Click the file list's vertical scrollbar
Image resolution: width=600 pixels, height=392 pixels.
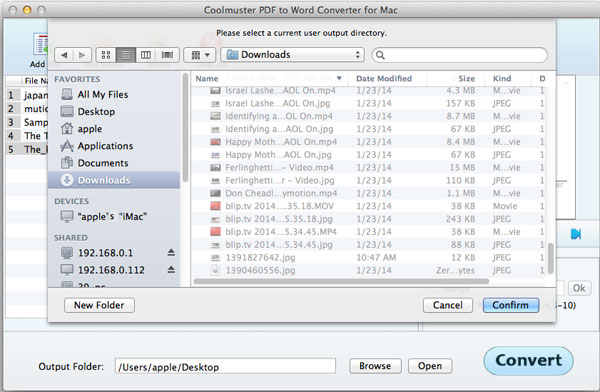click(551, 258)
